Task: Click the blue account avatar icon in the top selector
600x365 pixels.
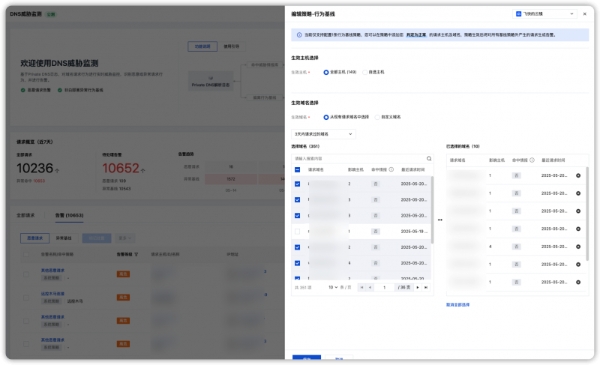Action: click(x=518, y=14)
